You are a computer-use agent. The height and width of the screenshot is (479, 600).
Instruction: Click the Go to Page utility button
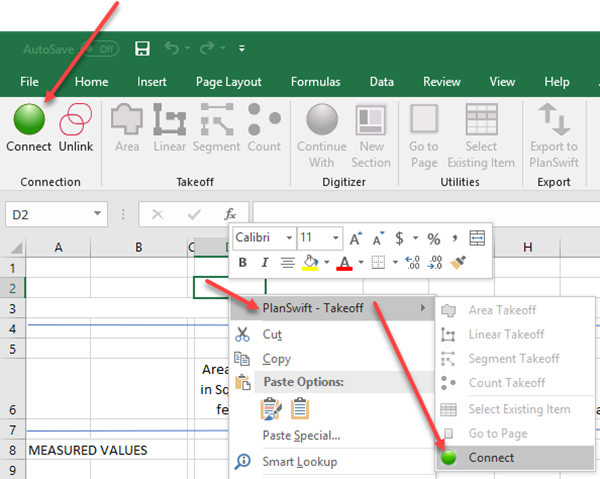[424, 136]
